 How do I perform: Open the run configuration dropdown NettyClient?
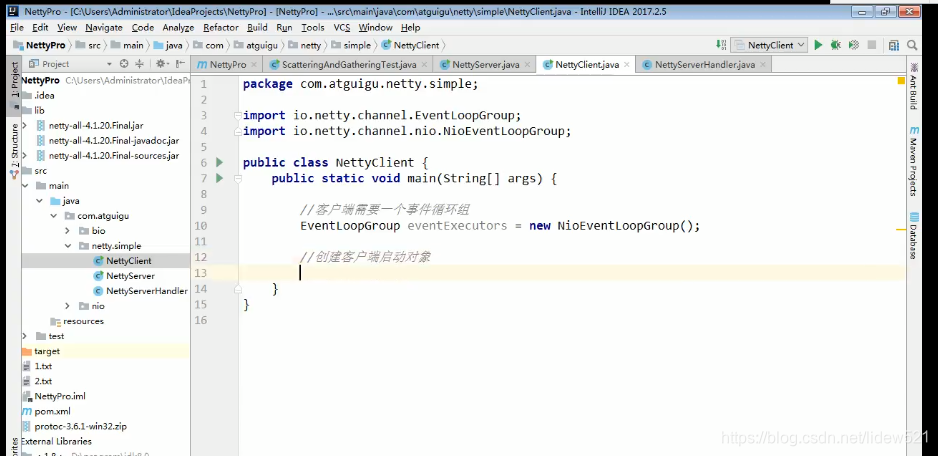click(x=769, y=45)
